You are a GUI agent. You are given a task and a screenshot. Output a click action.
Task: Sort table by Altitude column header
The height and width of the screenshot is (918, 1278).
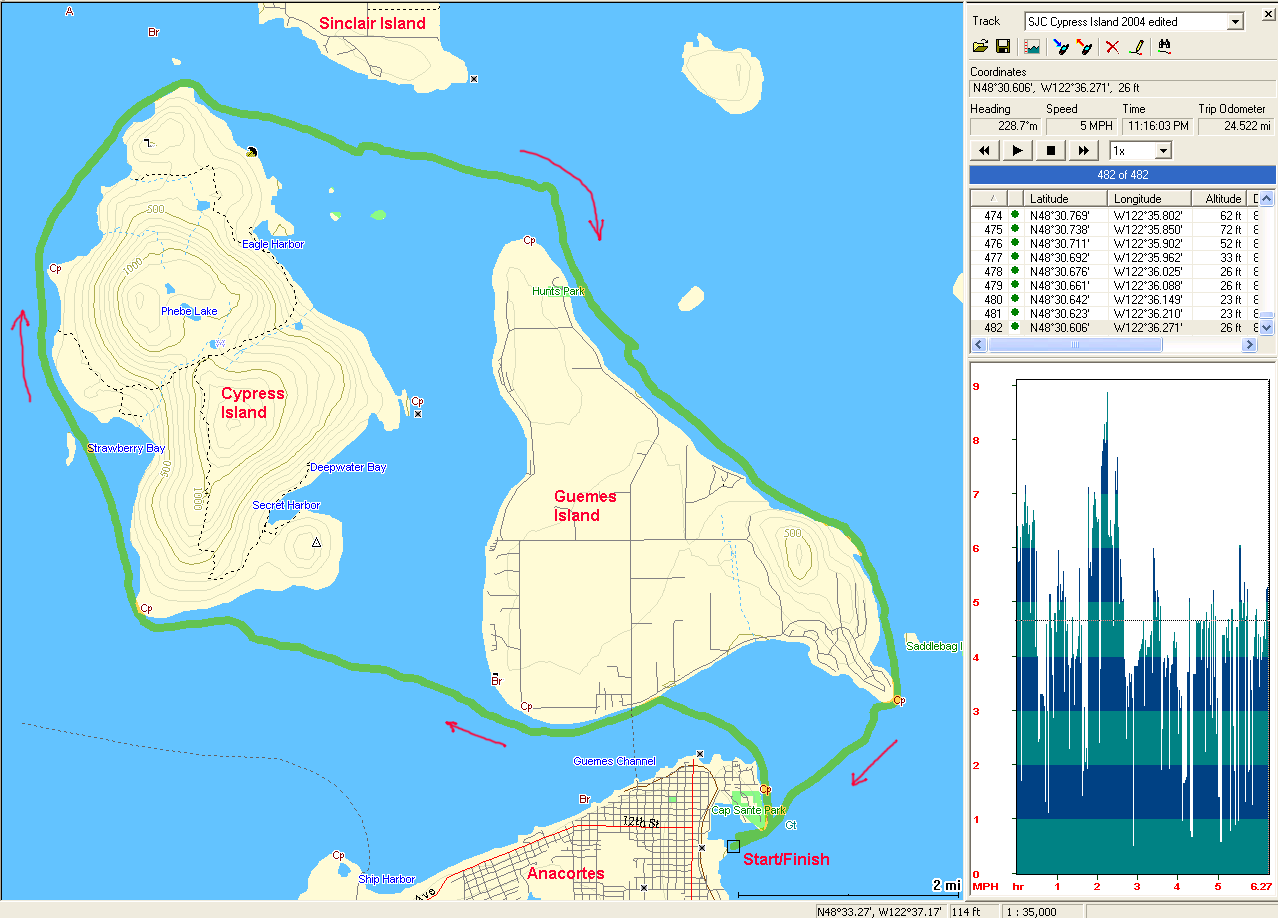click(x=1222, y=199)
